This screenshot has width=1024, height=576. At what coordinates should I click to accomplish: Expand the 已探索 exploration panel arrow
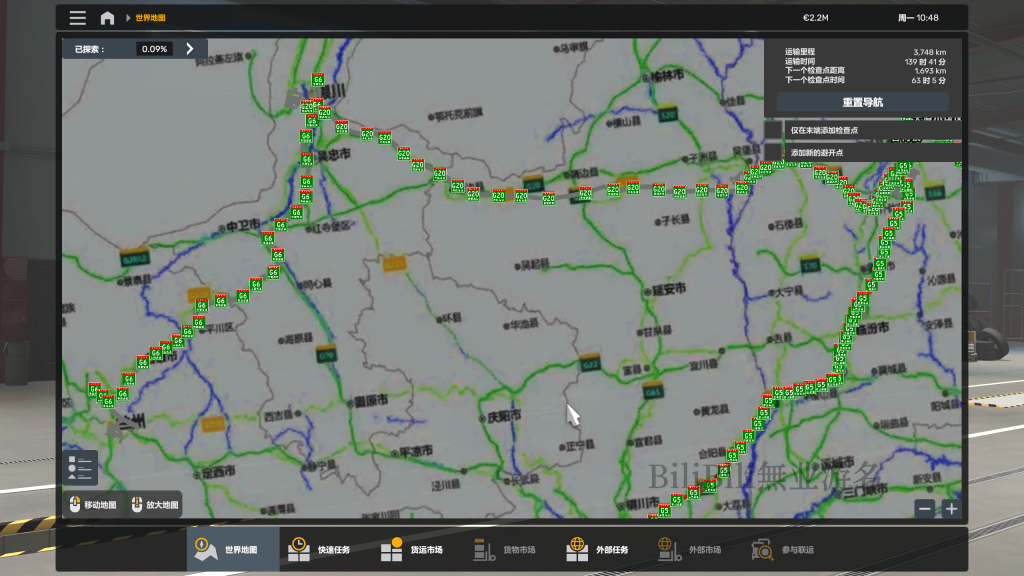pyautogui.click(x=190, y=48)
